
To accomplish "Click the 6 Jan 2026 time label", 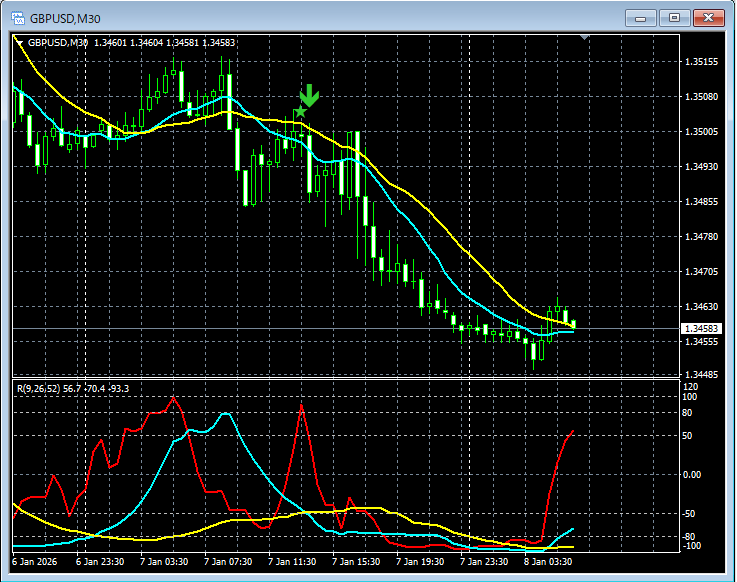I will 34,562.
